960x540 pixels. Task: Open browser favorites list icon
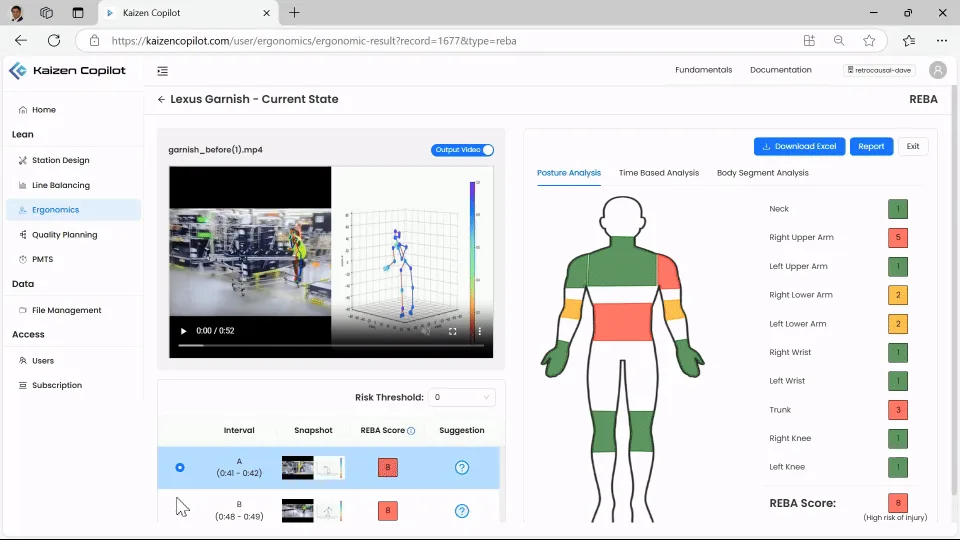tap(909, 40)
